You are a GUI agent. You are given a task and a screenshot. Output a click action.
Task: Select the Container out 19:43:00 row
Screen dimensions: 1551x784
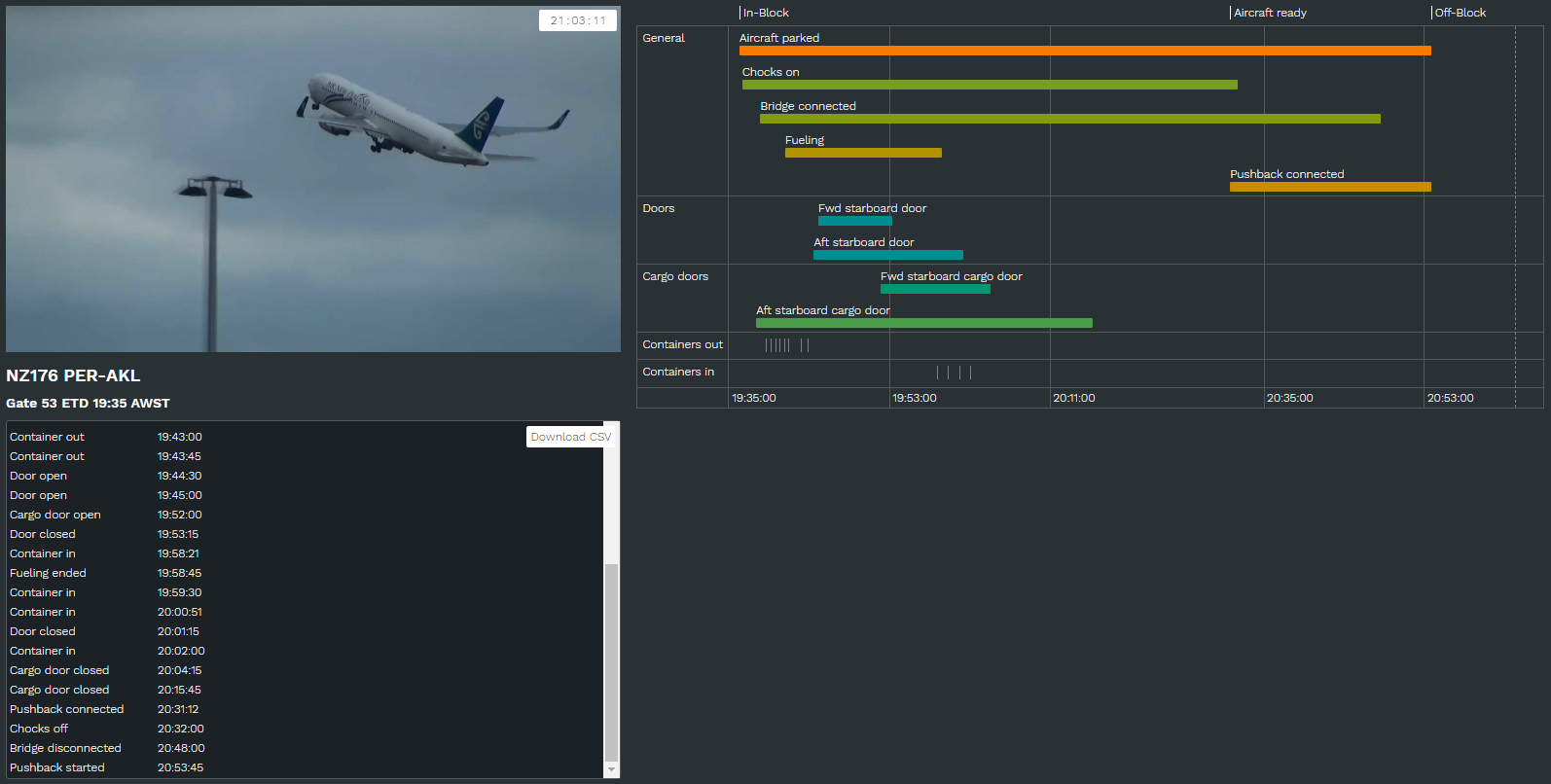pos(306,437)
